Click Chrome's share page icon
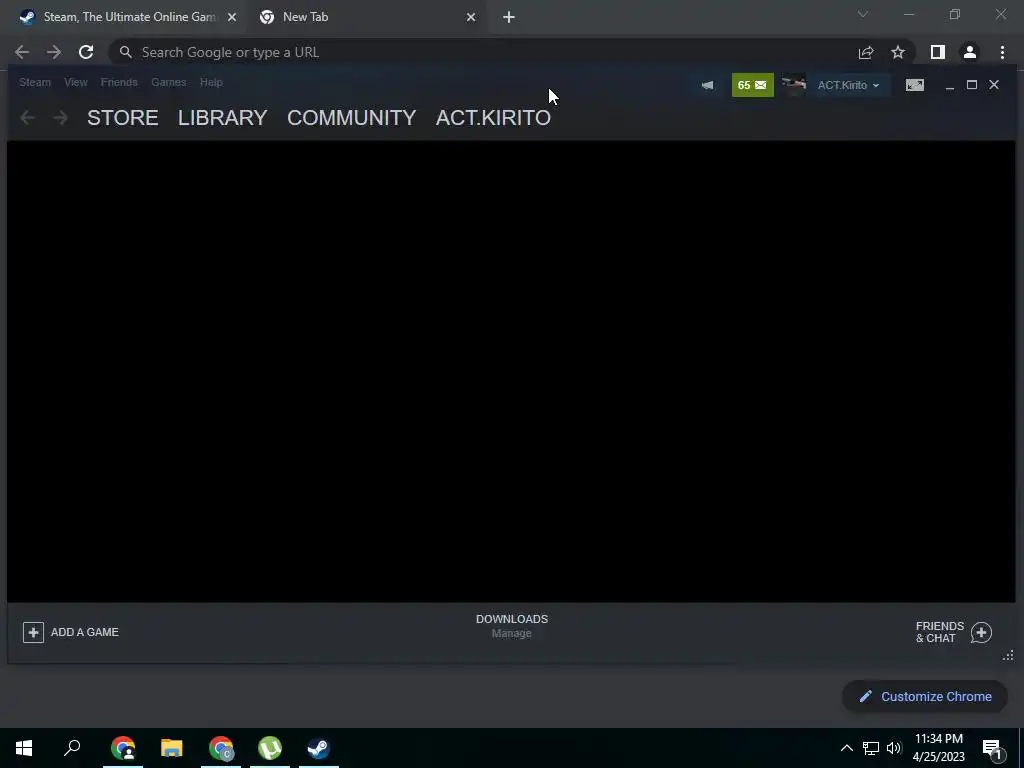The image size is (1024, 768). click(x=866, y=52)
